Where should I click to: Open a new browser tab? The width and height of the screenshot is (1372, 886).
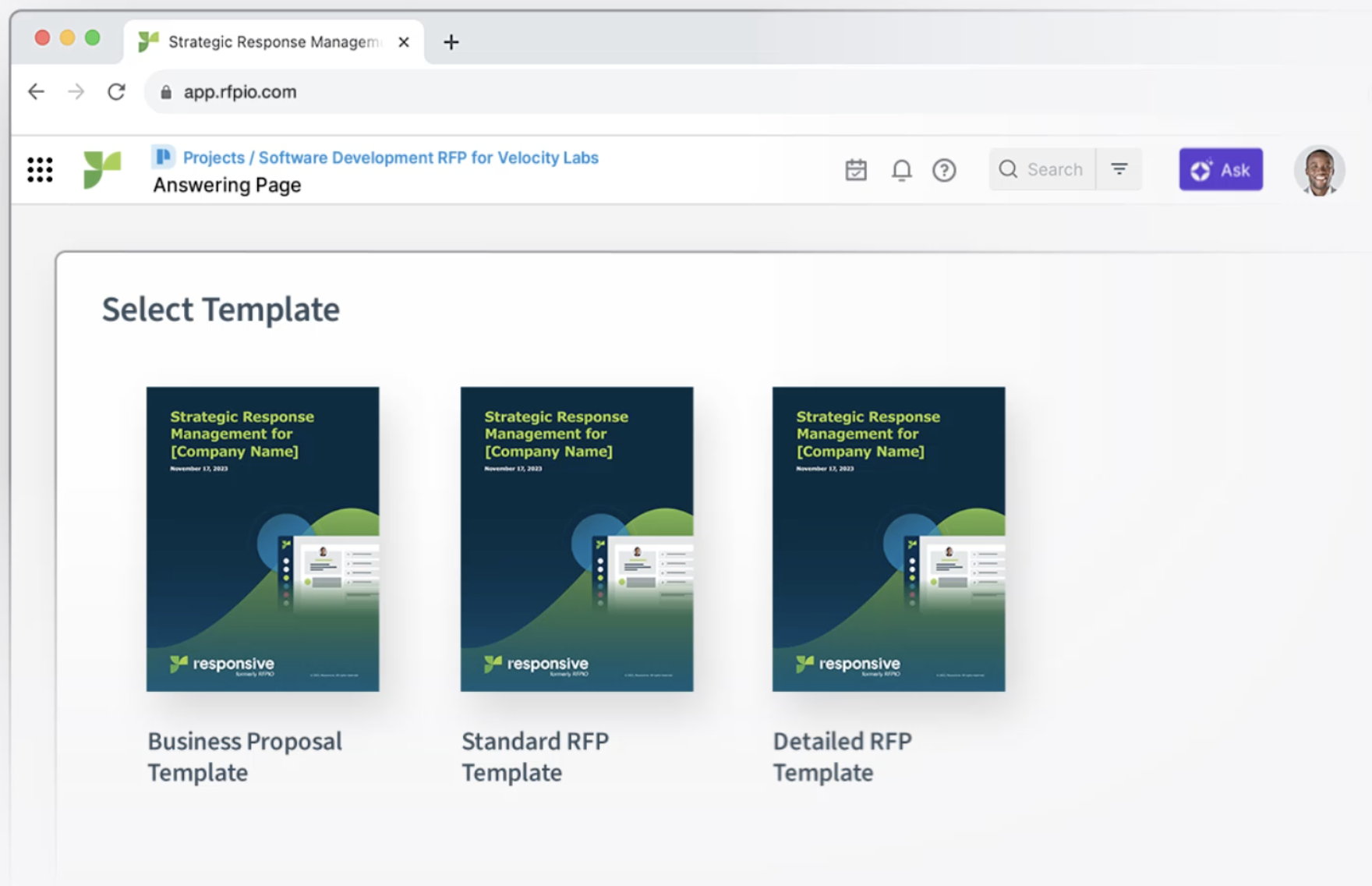click(451, 42)
